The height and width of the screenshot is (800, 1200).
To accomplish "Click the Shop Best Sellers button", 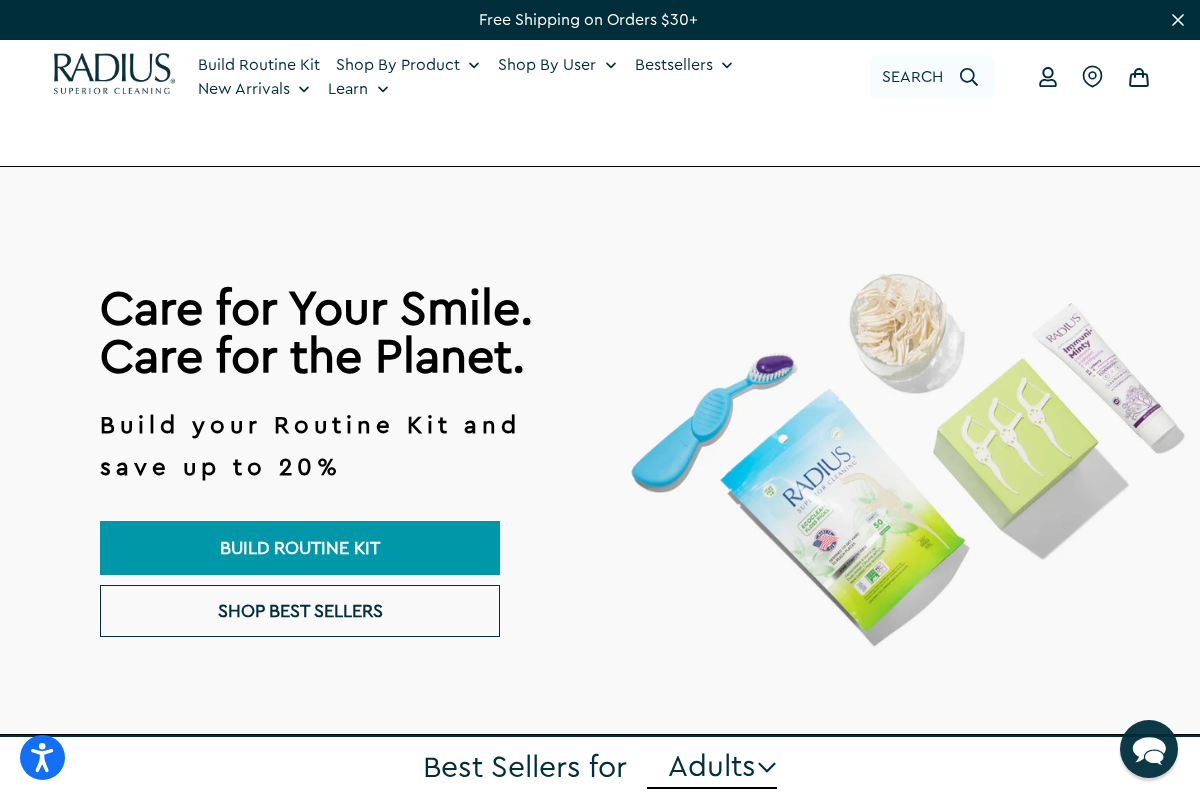I will click(x=300, y=611).
